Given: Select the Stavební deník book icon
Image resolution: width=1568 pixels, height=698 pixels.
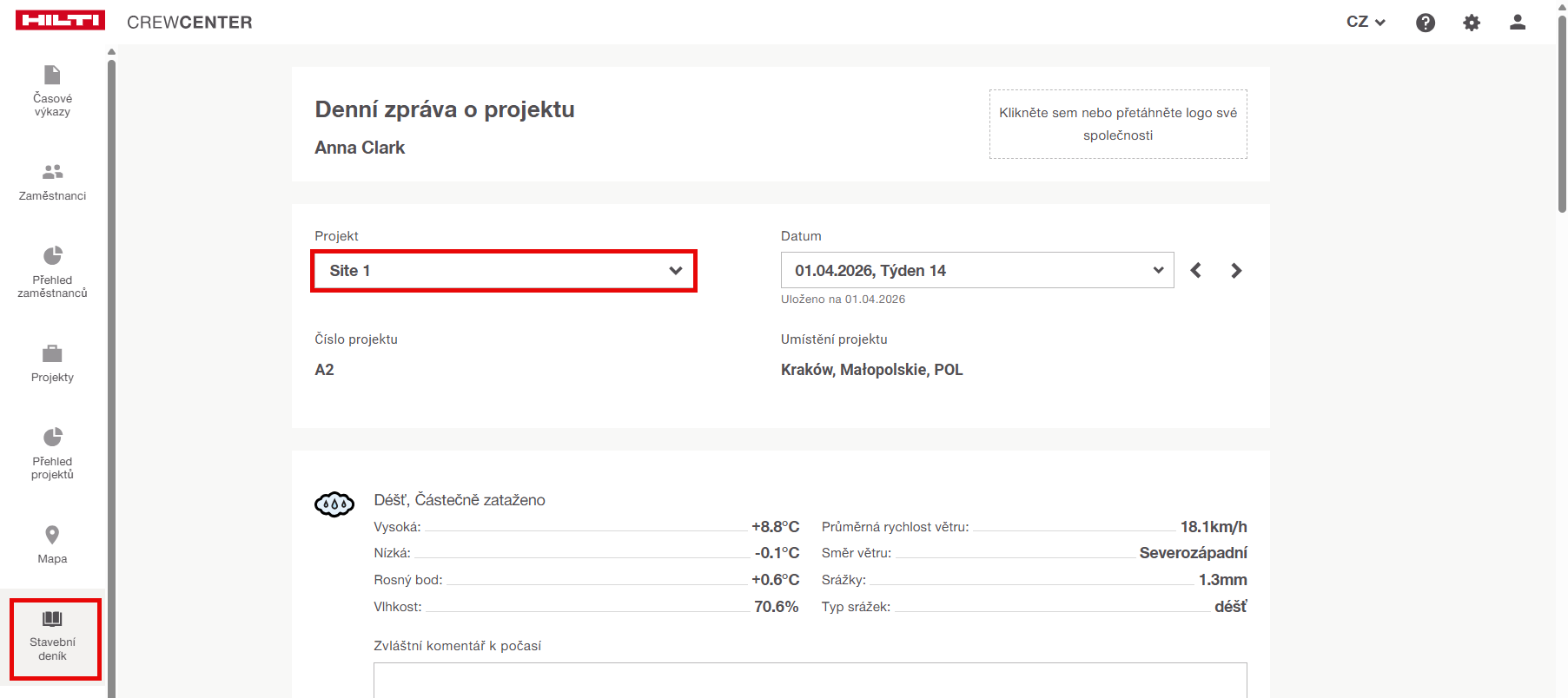Looking at the screenshot, I should point(53,619).
